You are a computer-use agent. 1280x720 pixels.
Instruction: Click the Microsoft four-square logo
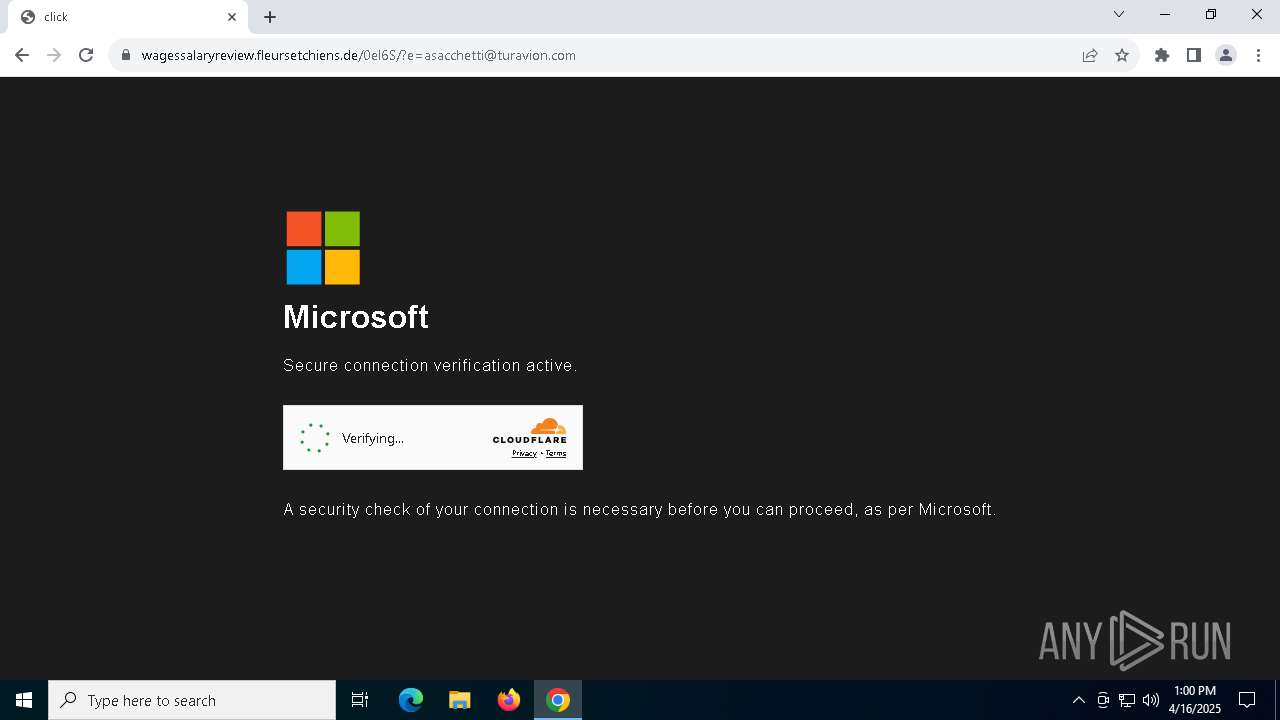(x=323, y=248)
